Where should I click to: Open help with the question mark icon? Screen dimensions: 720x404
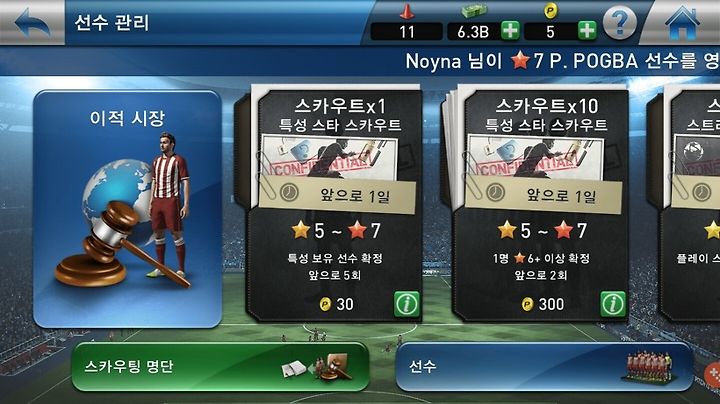(619, 22)
